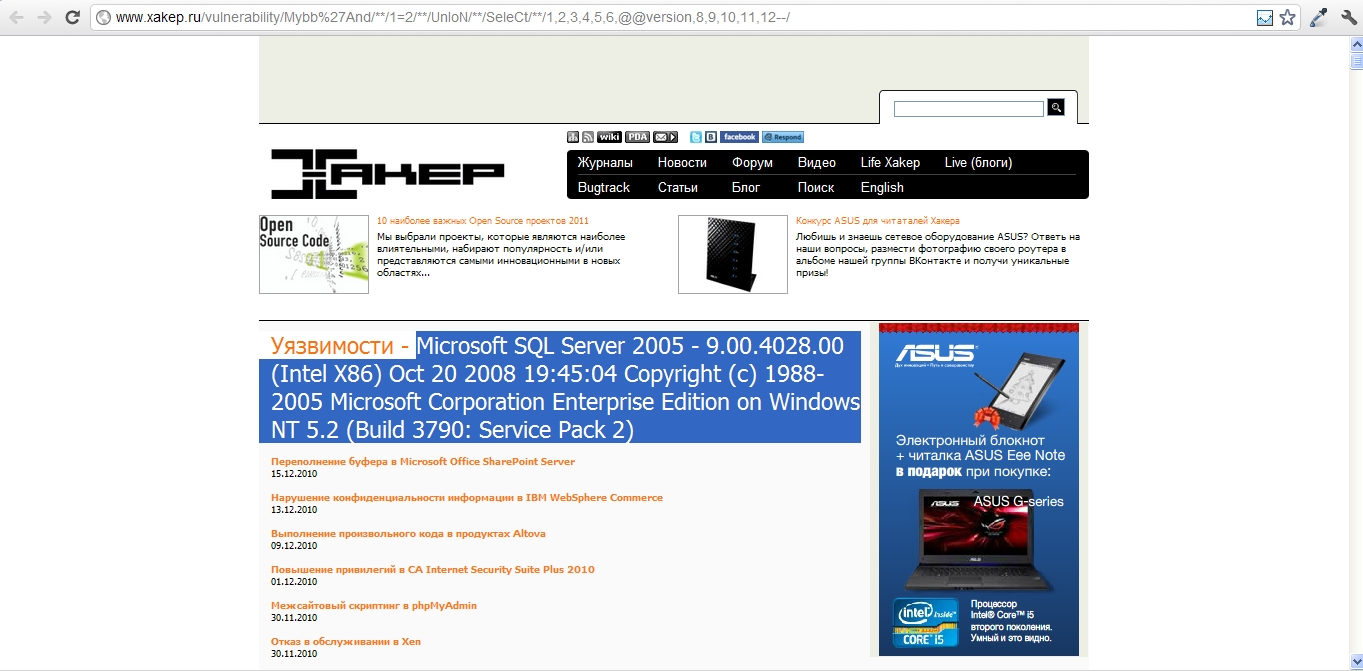Open the RSS feed icon
Image resolution: width=1363 pixels, height=671 pixels.
click(x=588, y=137)
